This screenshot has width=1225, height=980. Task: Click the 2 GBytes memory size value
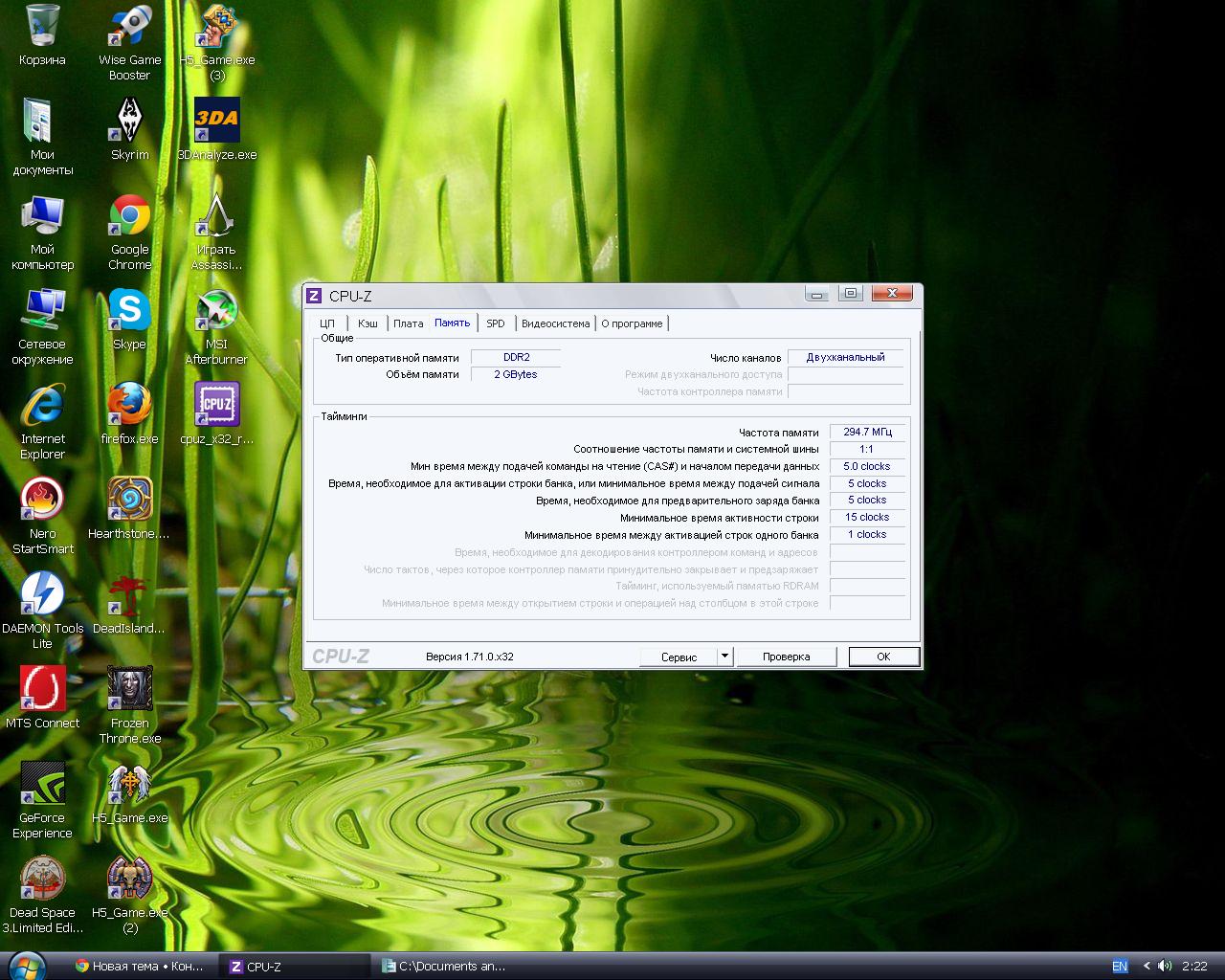[516, 374]
